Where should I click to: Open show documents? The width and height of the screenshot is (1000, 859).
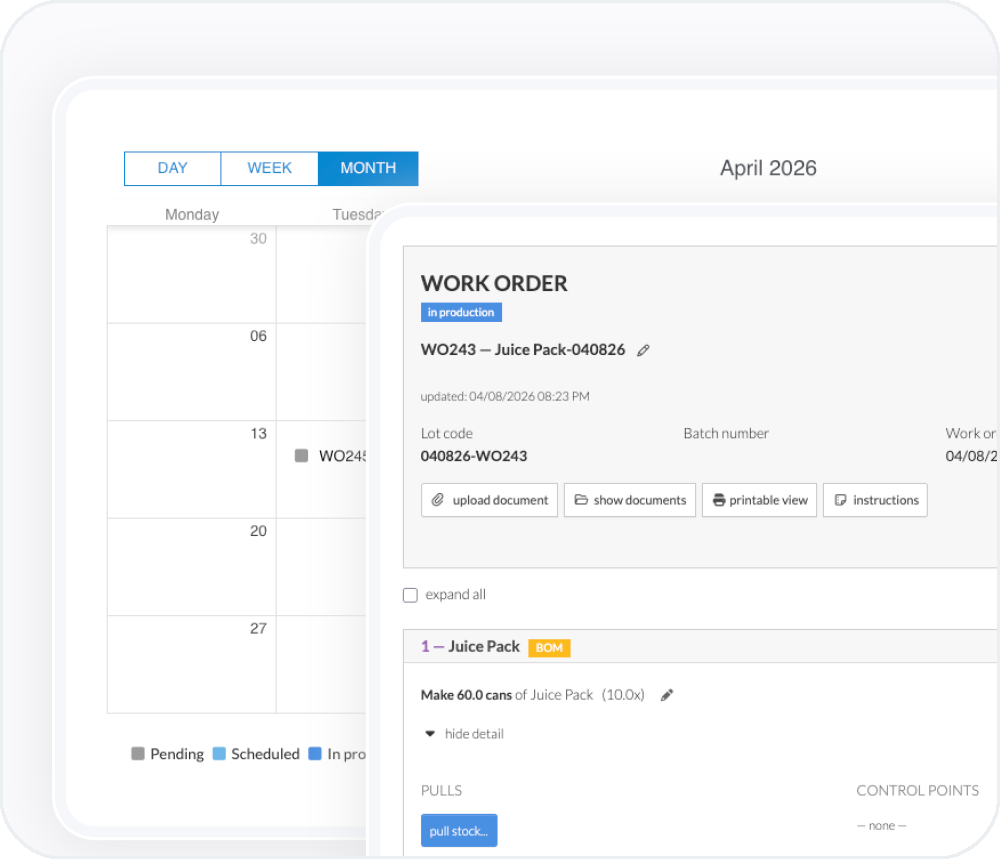[x=629, y=500]
